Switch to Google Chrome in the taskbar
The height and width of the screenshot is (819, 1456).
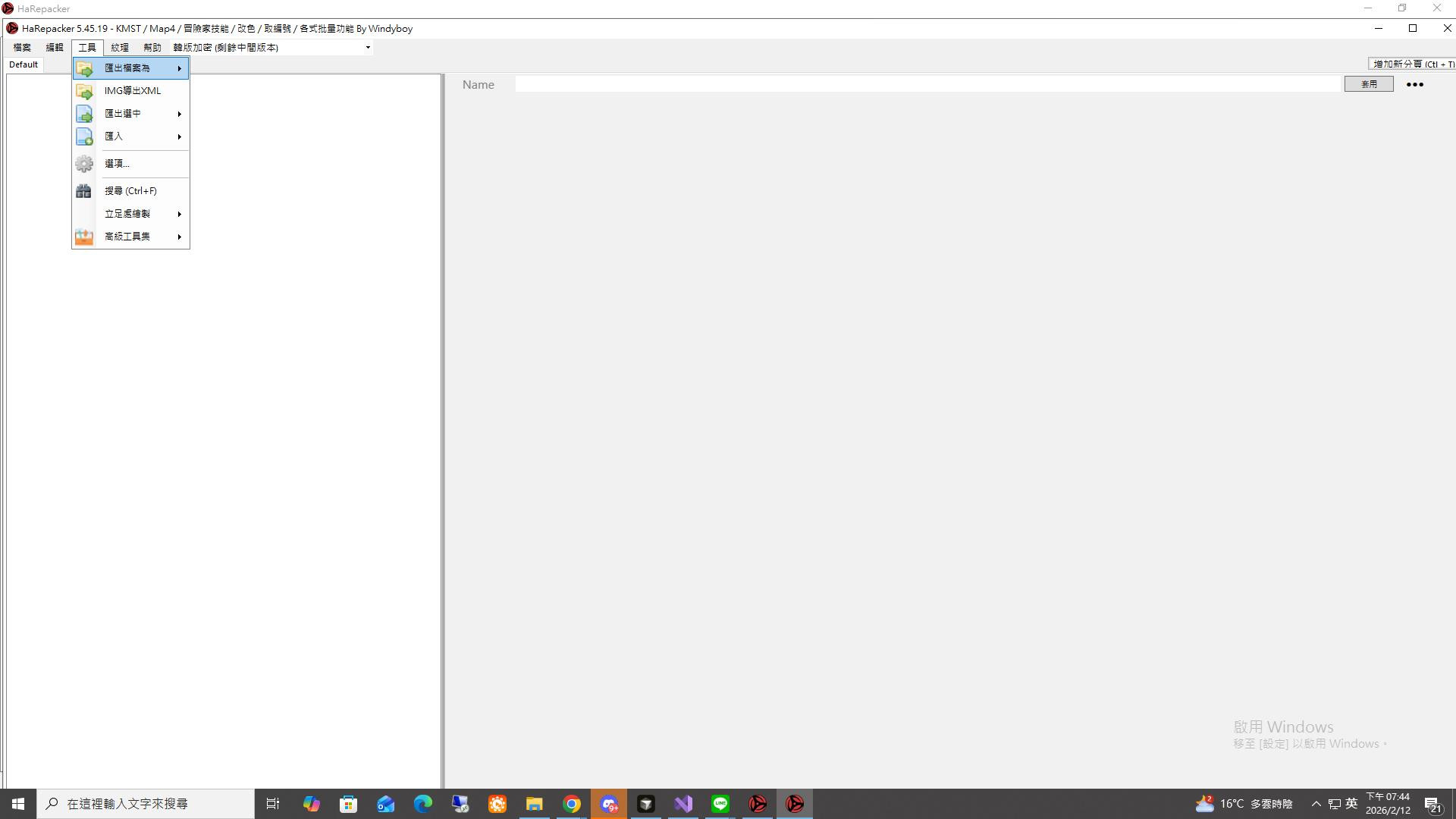coord(572,804)
